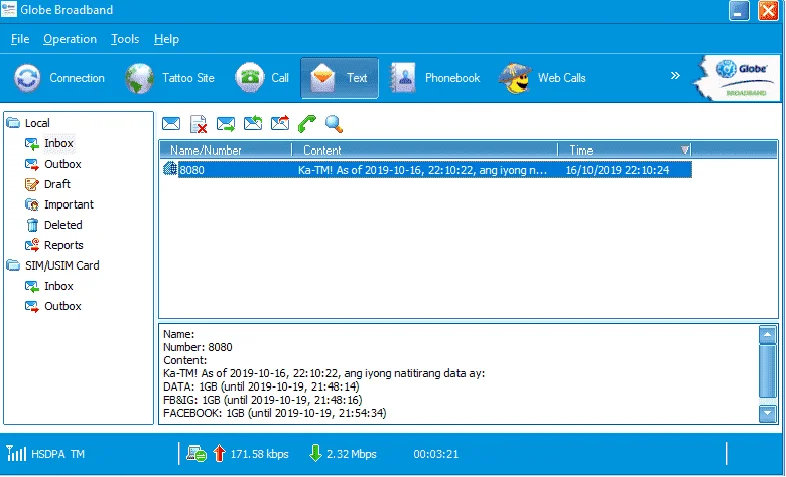Open the Tattoo Site globe icon
This screenshot has width=786, height=477.
[139, 78]
